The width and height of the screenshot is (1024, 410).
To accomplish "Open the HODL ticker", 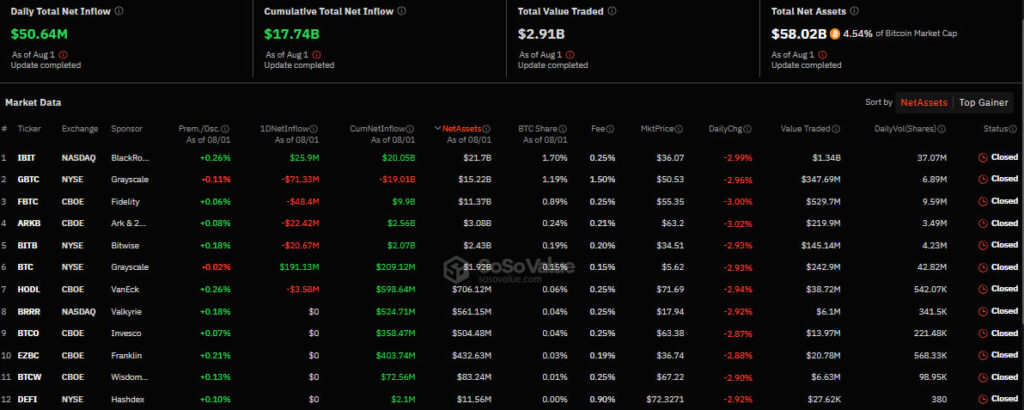I will pos(28,289).
